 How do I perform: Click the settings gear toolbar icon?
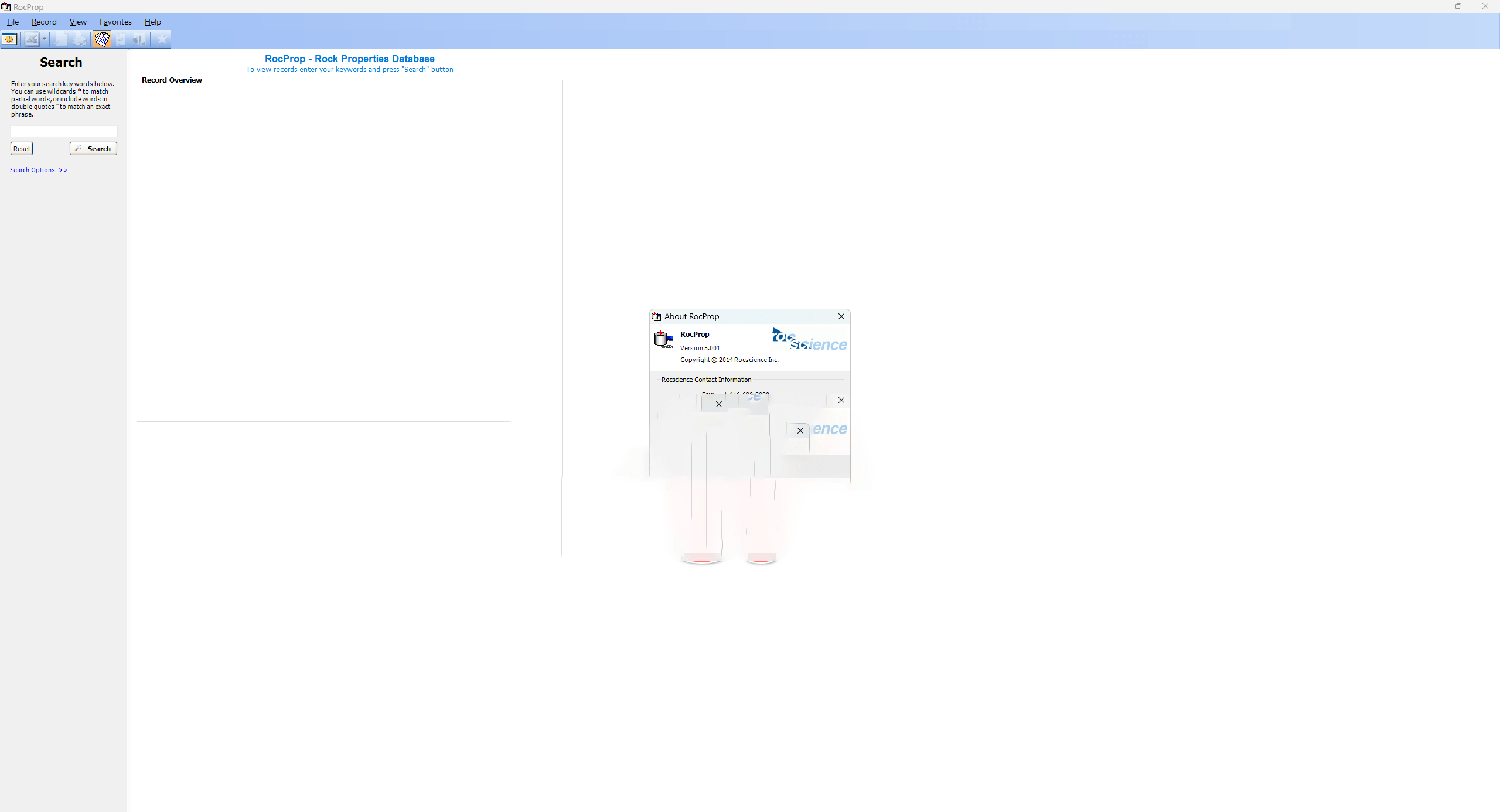coord(10,39)
